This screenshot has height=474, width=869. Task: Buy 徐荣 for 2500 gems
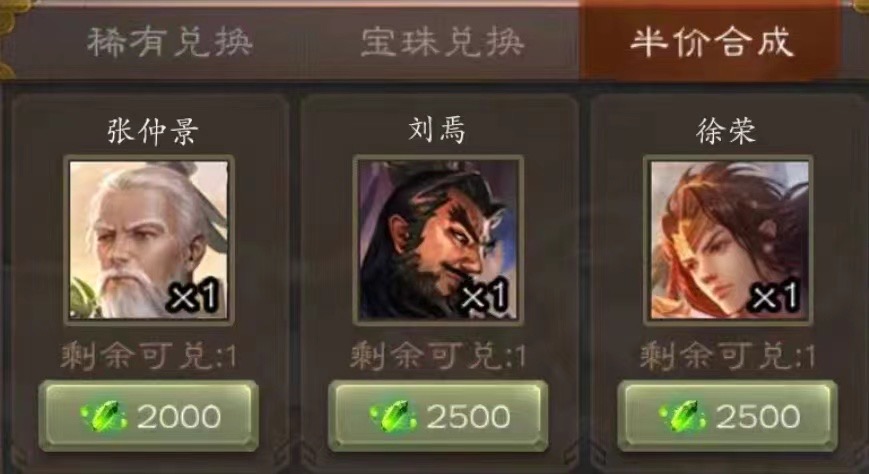click(x=728, y=416)
